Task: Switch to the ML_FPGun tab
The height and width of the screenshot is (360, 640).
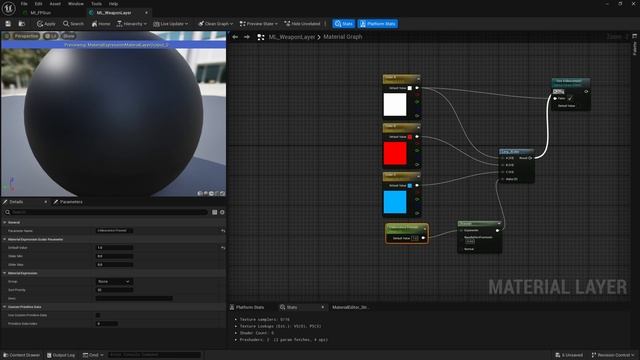Action: 41,13
